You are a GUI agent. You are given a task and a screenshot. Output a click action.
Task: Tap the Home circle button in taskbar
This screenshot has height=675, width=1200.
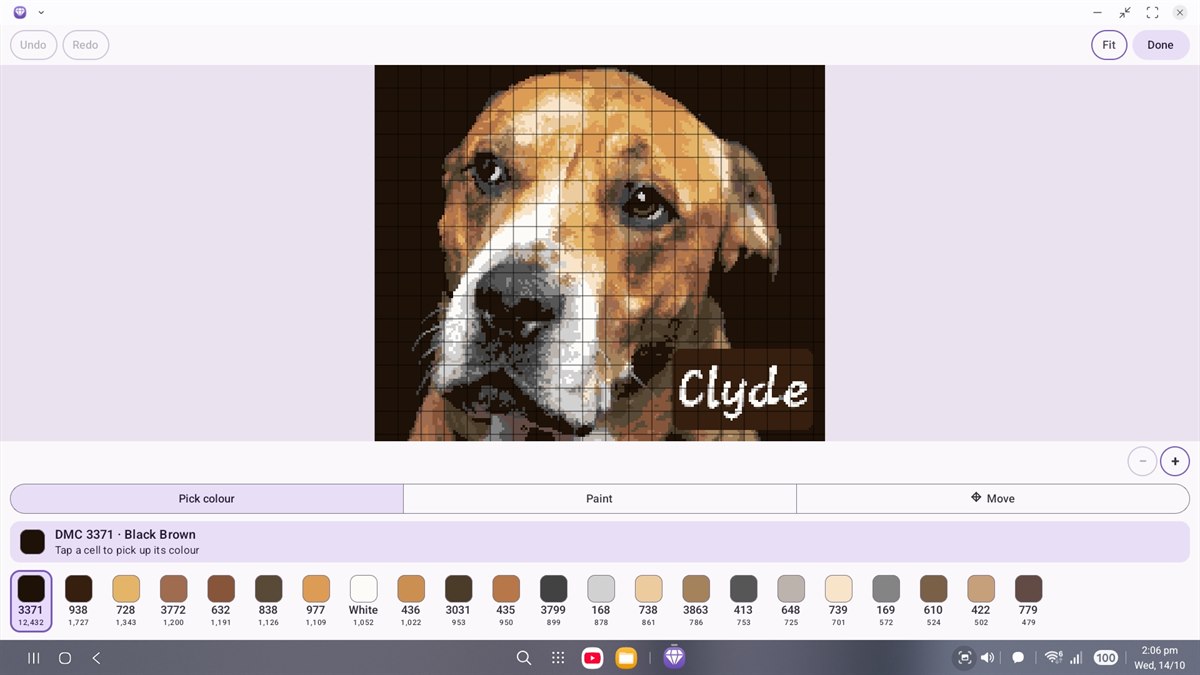tap(65, 658)
